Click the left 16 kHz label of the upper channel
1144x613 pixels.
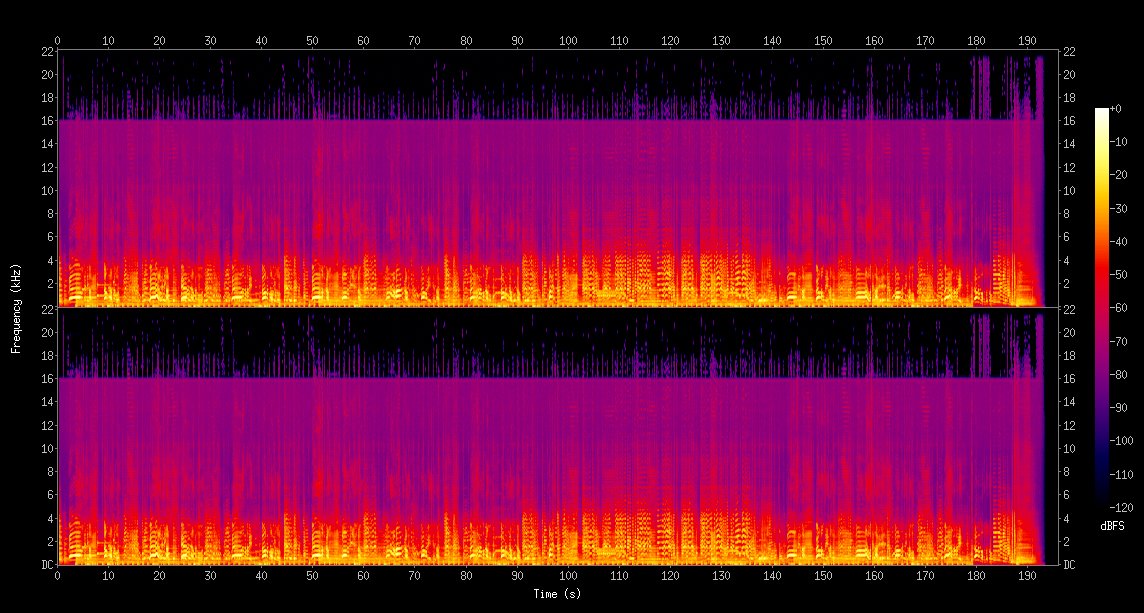tap(46, 121)
